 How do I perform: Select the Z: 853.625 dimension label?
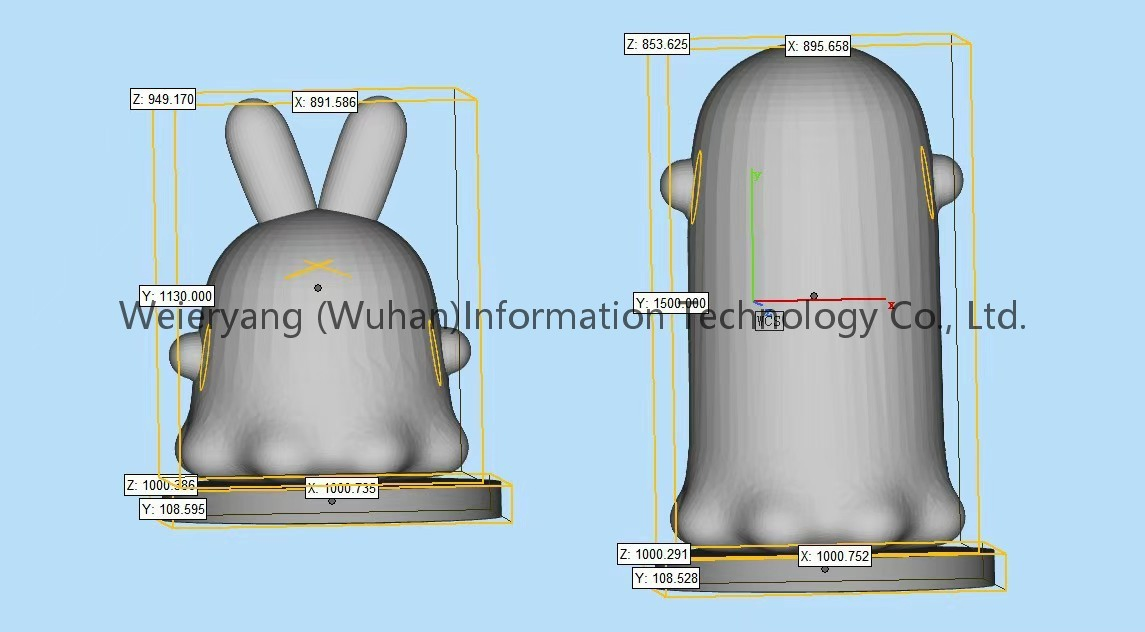coord(657,44)
